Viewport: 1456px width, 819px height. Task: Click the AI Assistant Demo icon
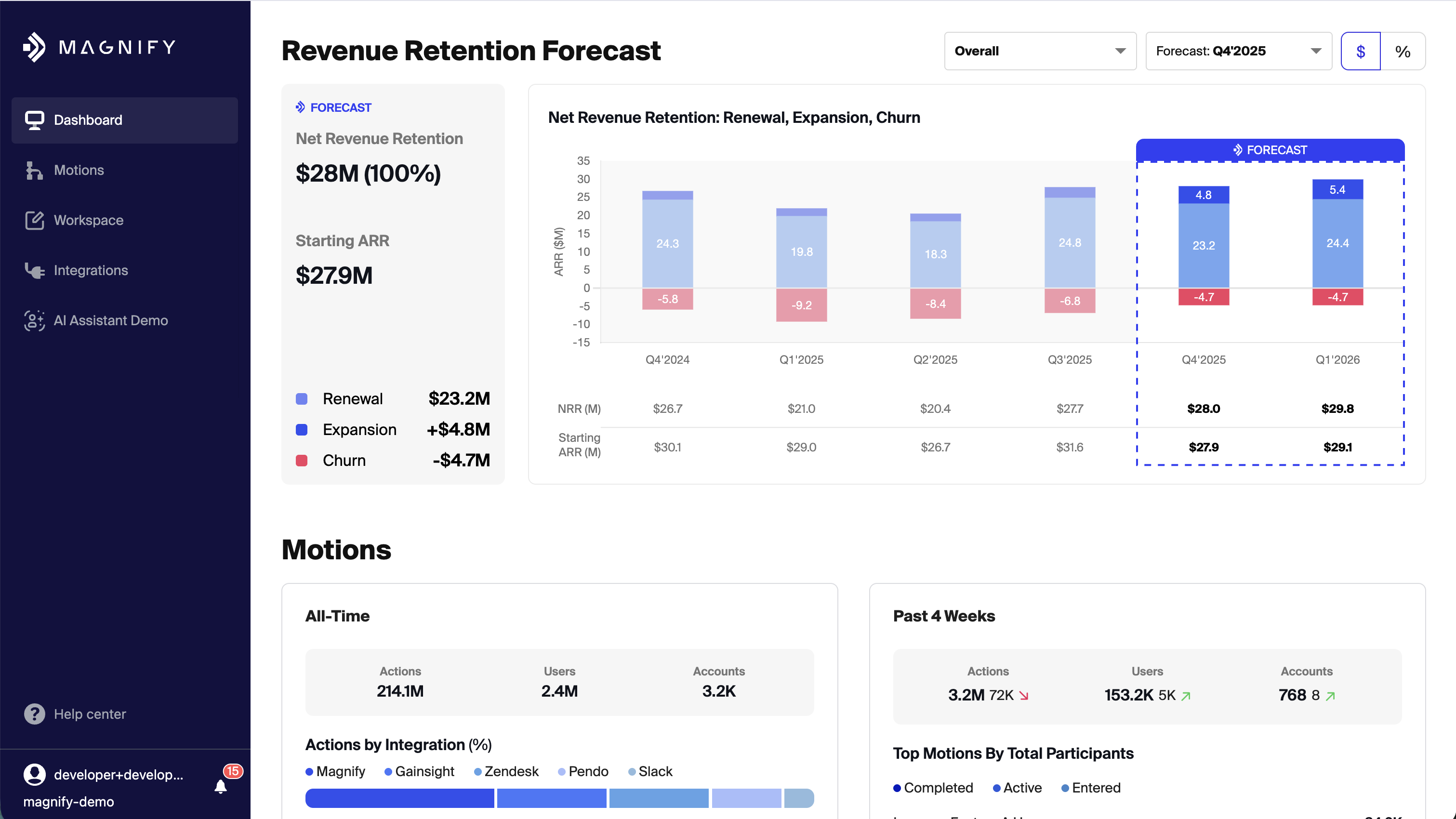click(34, 320)
